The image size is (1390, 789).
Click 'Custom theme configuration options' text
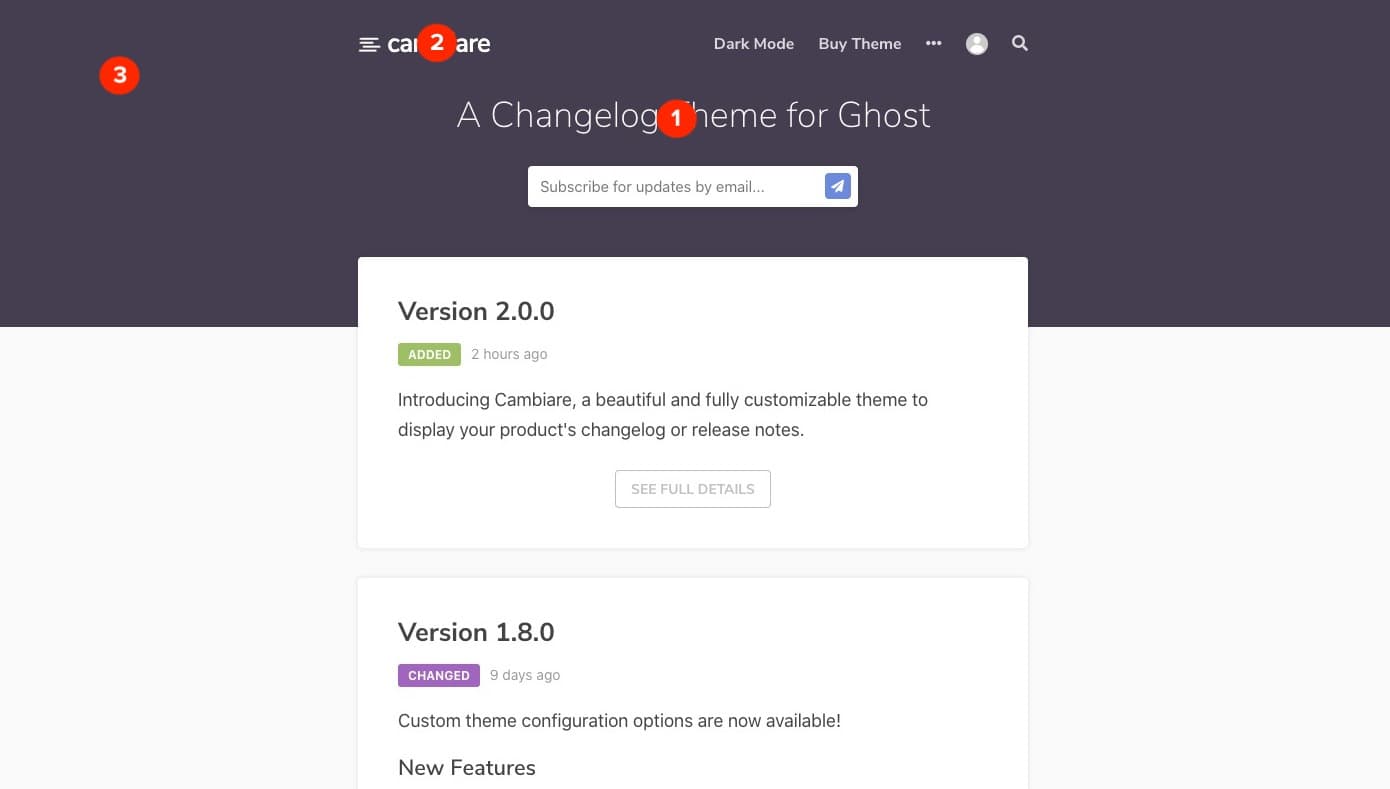pyautogui.click(x=619, y=720)
